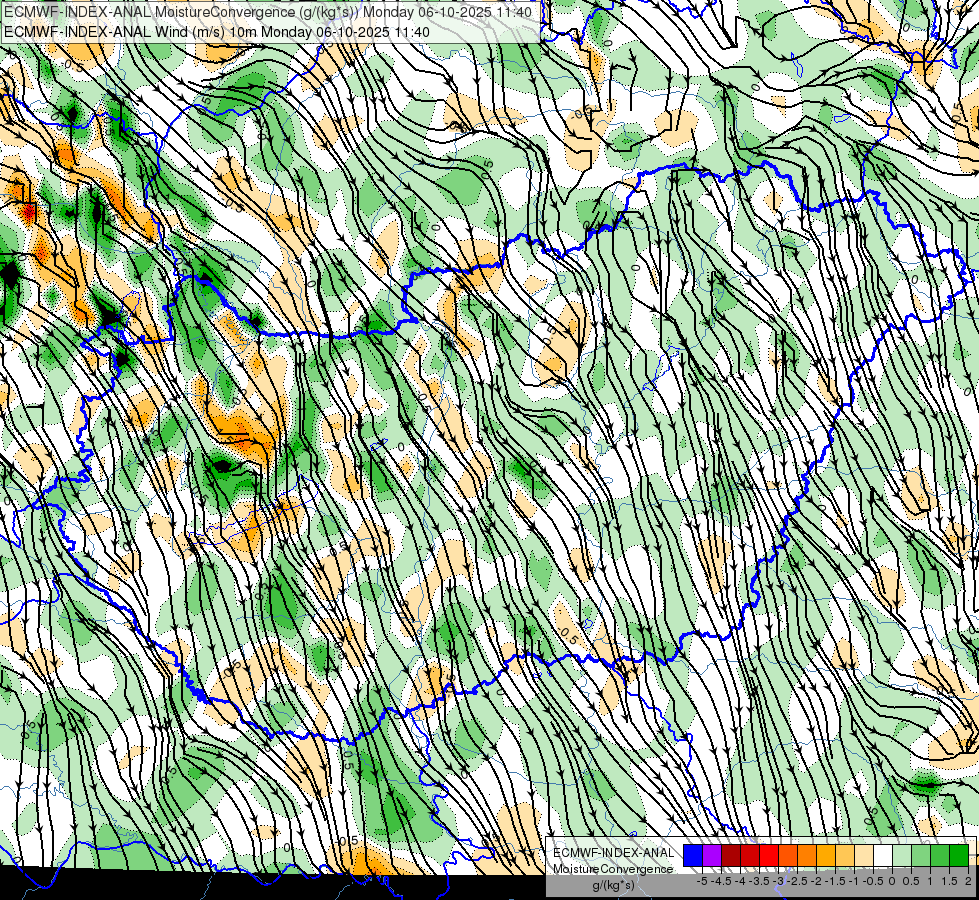The height and width of the screenshot is (900, 979).
Task: Click the palest green swatch between 0 and 0.5
Action: (902, 856)
